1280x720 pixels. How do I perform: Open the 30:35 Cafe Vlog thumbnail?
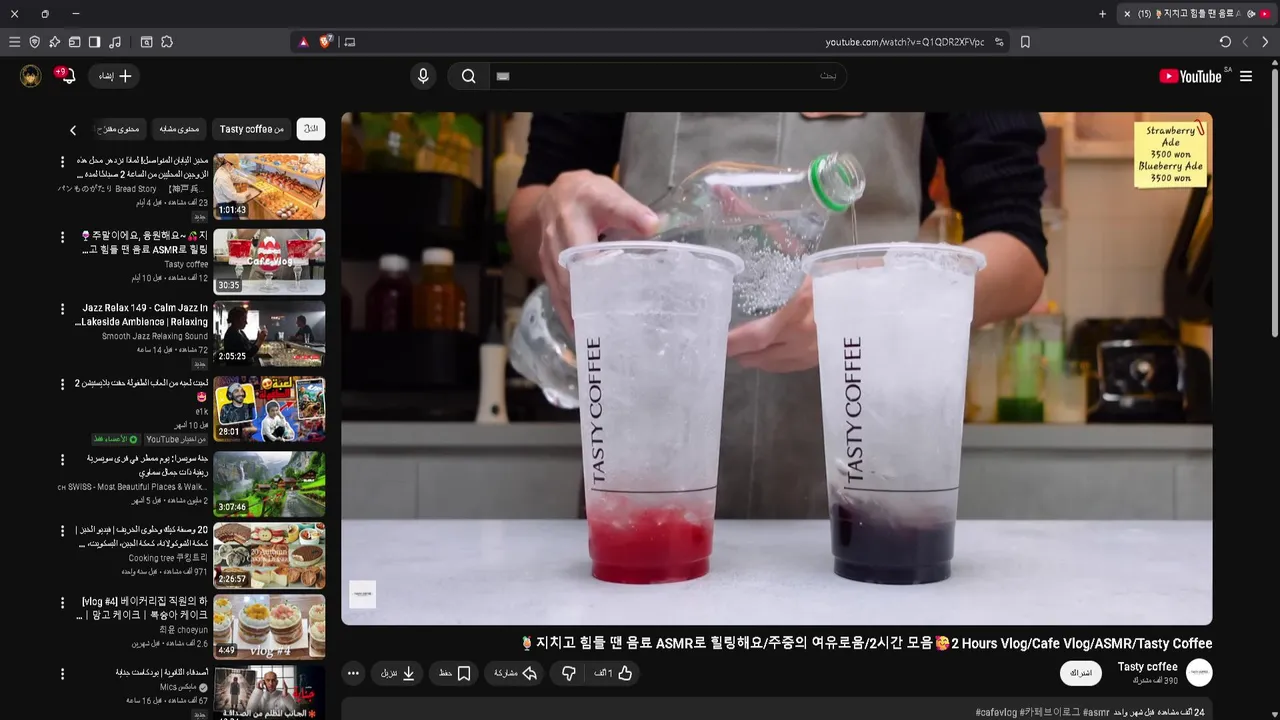coord(269,261)
